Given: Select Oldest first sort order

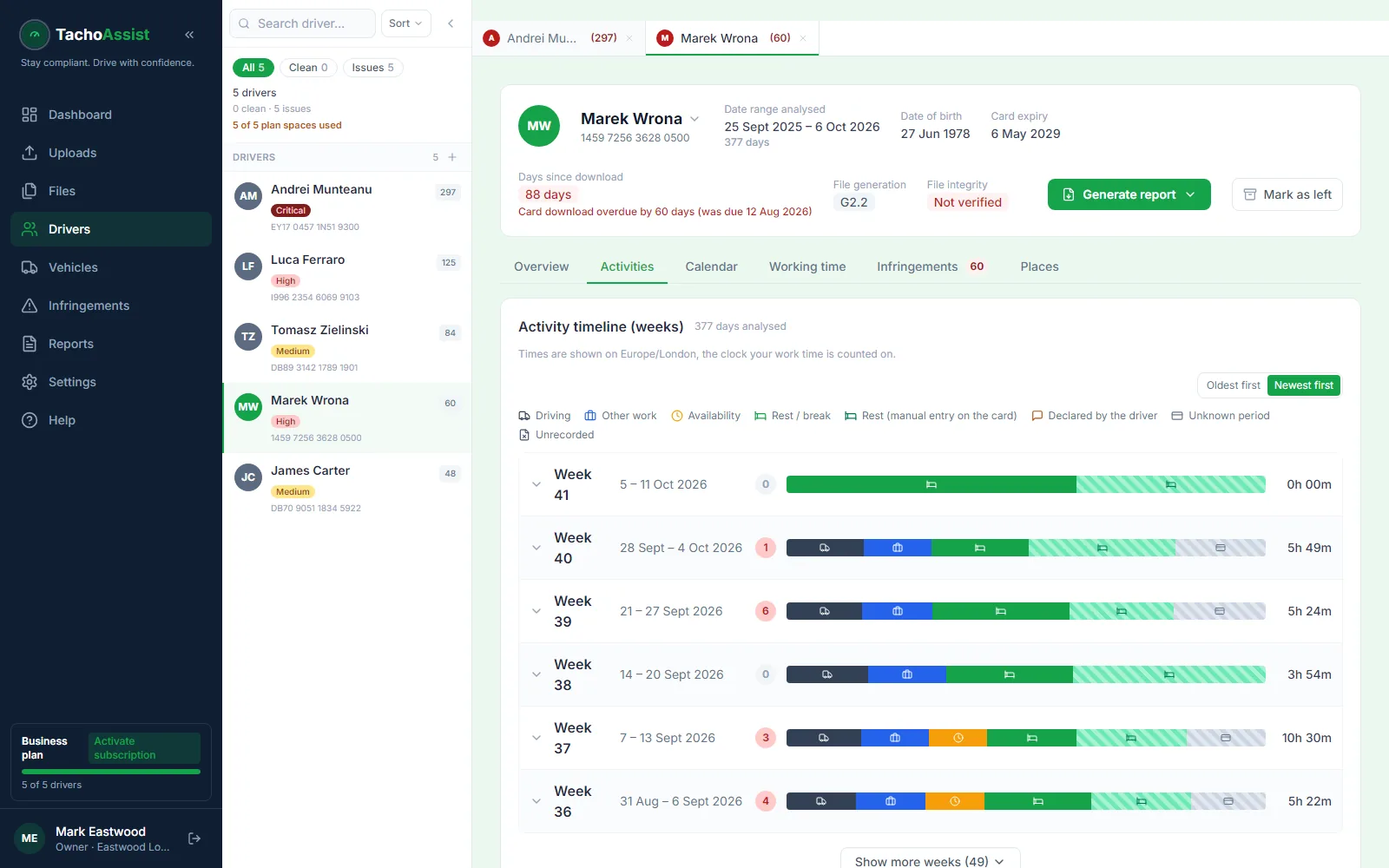Looking at the screenshot, I should click(1233, 385).
